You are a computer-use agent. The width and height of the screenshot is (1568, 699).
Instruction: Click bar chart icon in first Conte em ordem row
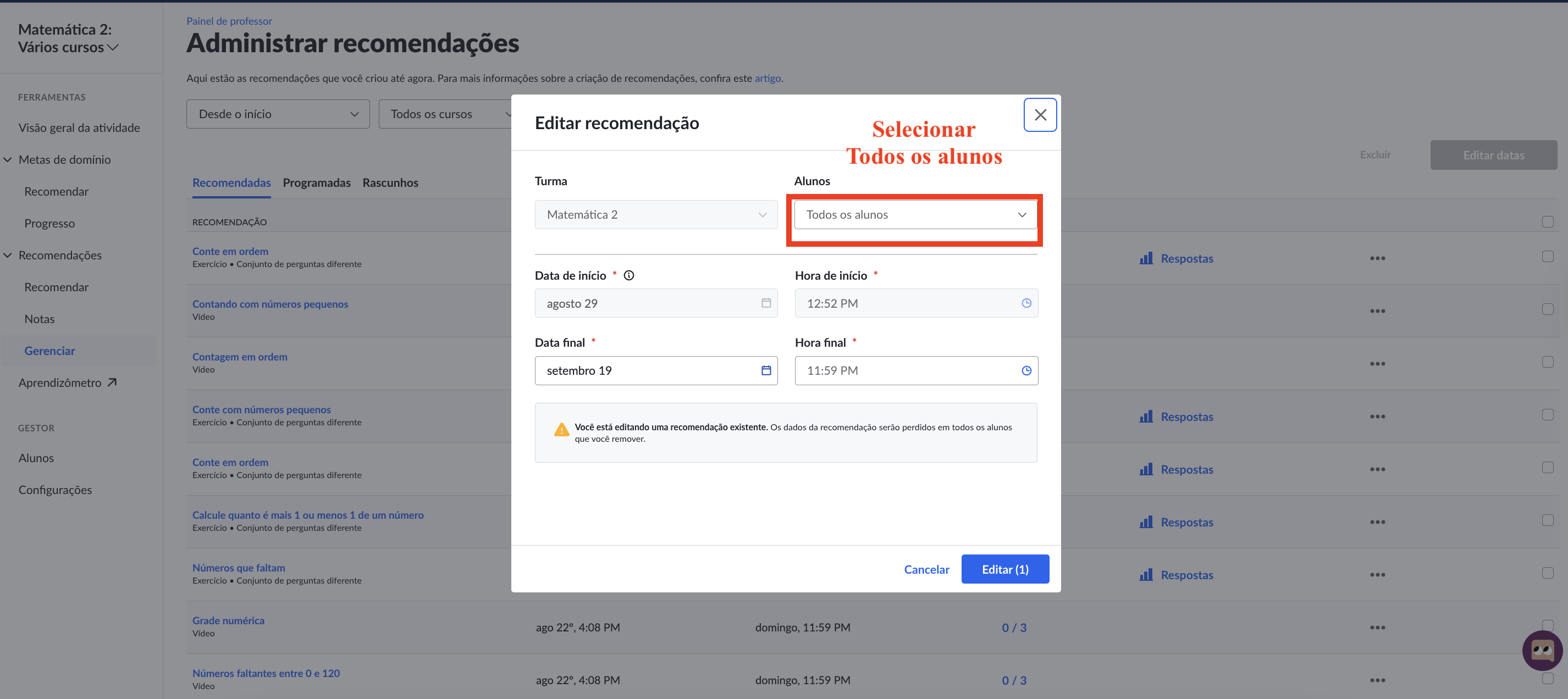[x=1146, y=258]
